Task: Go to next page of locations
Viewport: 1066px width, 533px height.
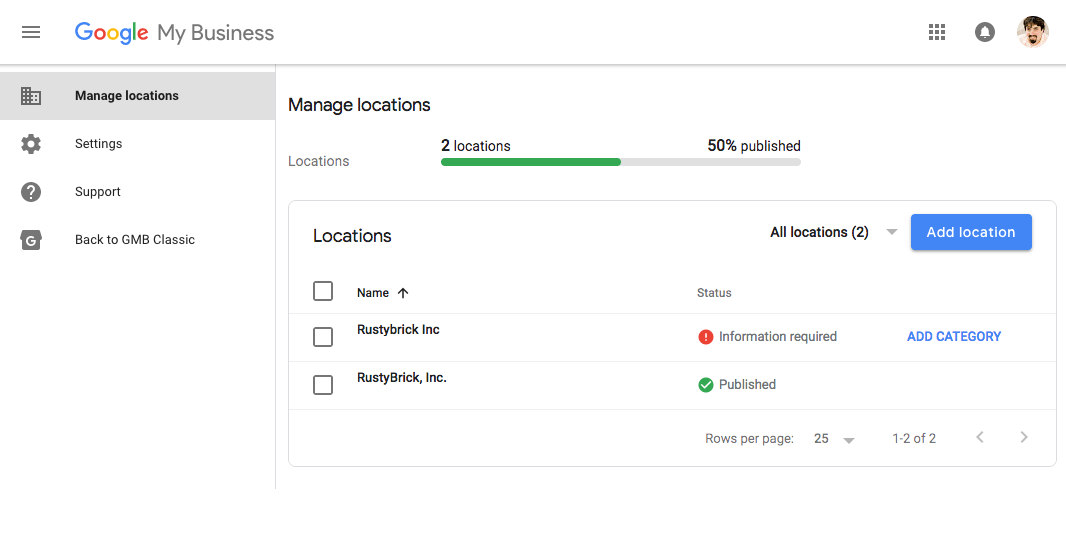Action: (x=1023, y=437)
